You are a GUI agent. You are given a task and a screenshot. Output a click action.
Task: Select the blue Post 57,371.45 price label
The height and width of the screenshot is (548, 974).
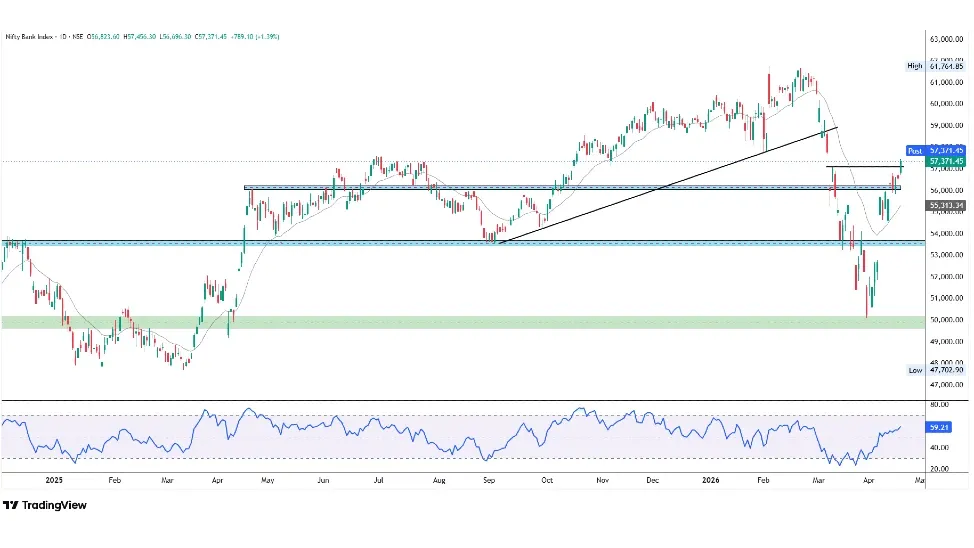click(x=935, y=151)
